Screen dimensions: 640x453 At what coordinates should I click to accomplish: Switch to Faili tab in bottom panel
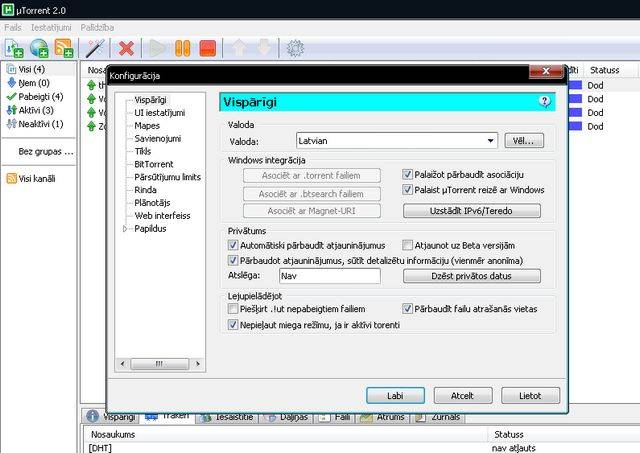[335, 417]
